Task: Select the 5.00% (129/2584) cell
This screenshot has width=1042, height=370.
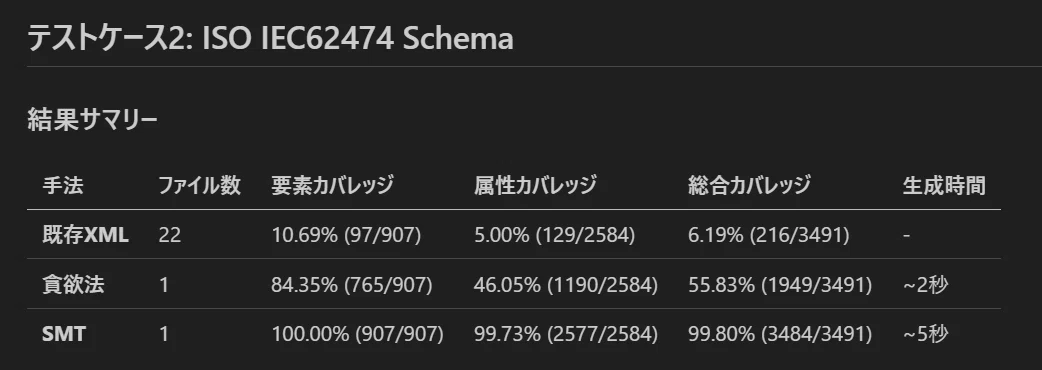Action: click(x=554, y=235)
